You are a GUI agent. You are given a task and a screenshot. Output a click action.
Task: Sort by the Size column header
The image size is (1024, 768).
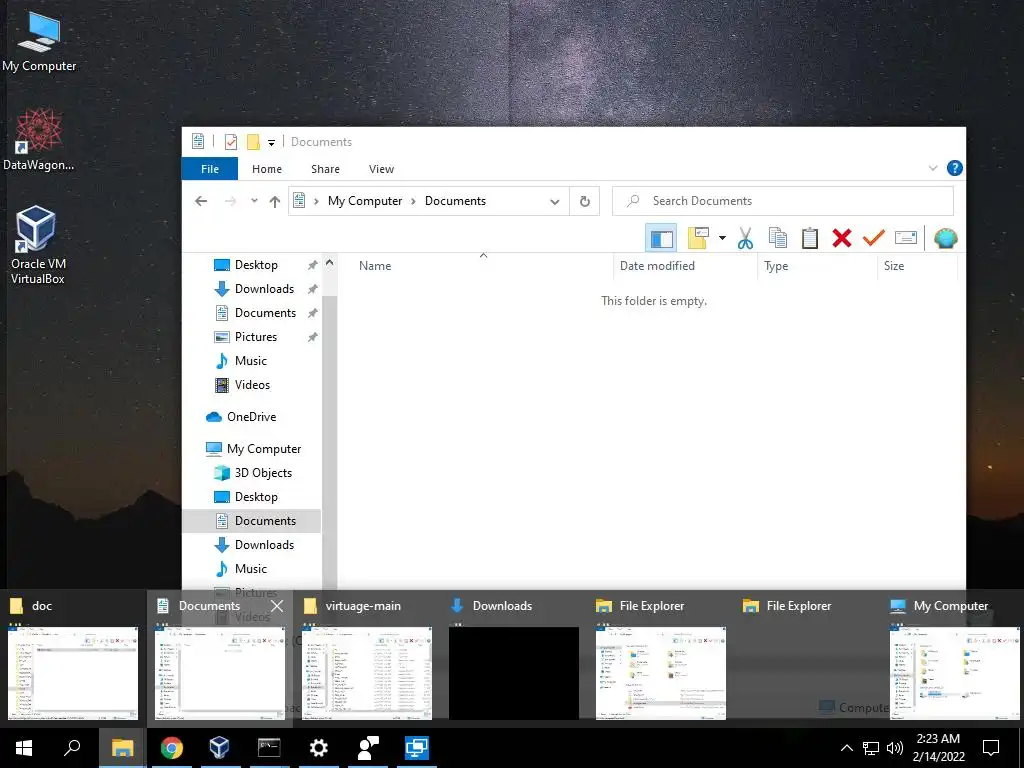pos(893,266)
